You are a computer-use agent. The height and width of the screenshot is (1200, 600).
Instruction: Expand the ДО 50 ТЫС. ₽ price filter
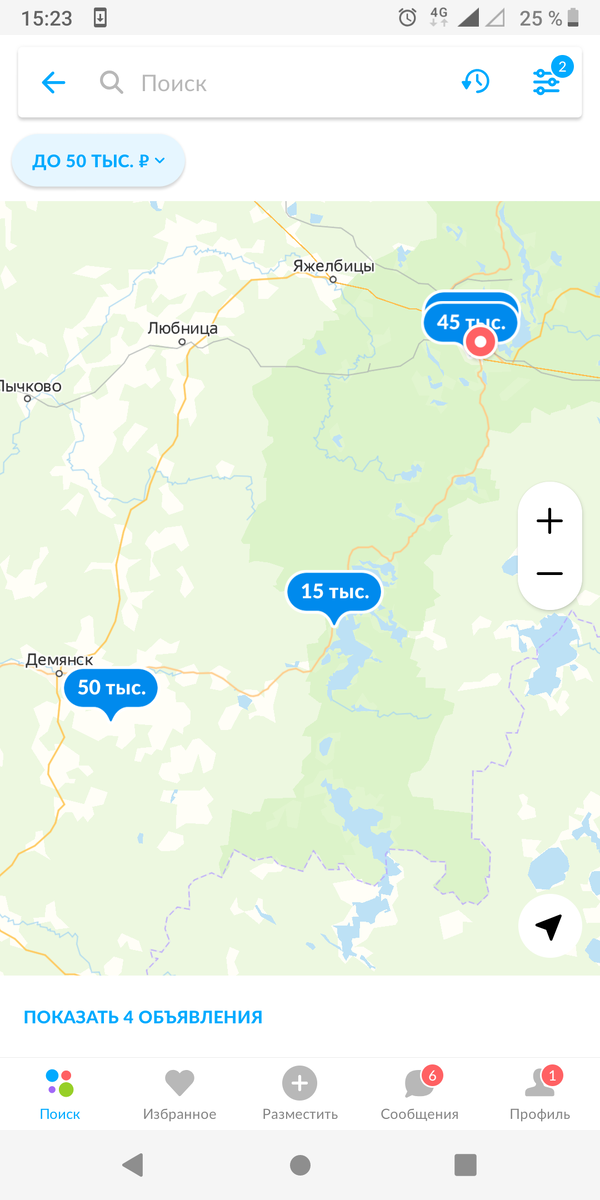pos(98,161)
